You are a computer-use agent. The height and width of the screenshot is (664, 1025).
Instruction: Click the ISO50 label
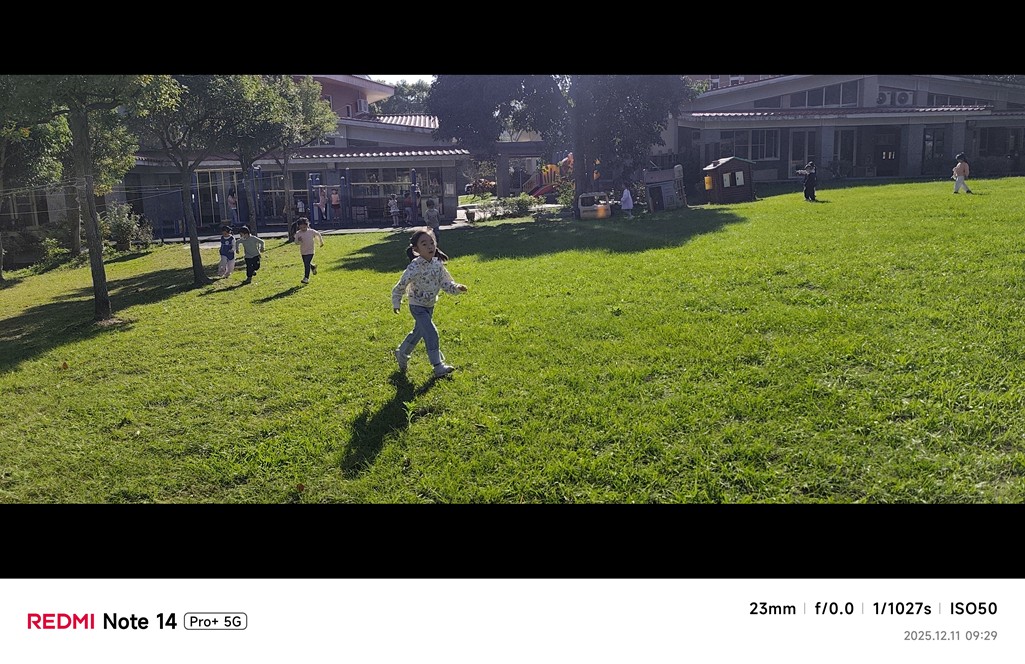pos(973,608)
